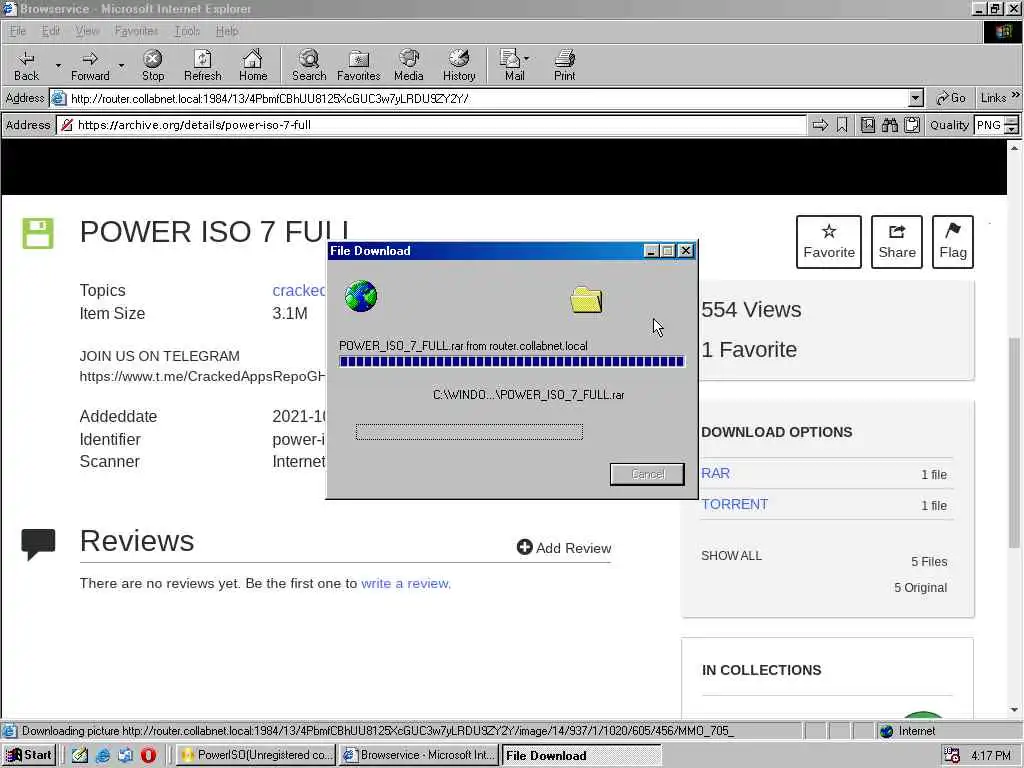This screenshot has height=768, width=1024.
Task: Open the TORRENT download option link
Action: click(735, 504)
